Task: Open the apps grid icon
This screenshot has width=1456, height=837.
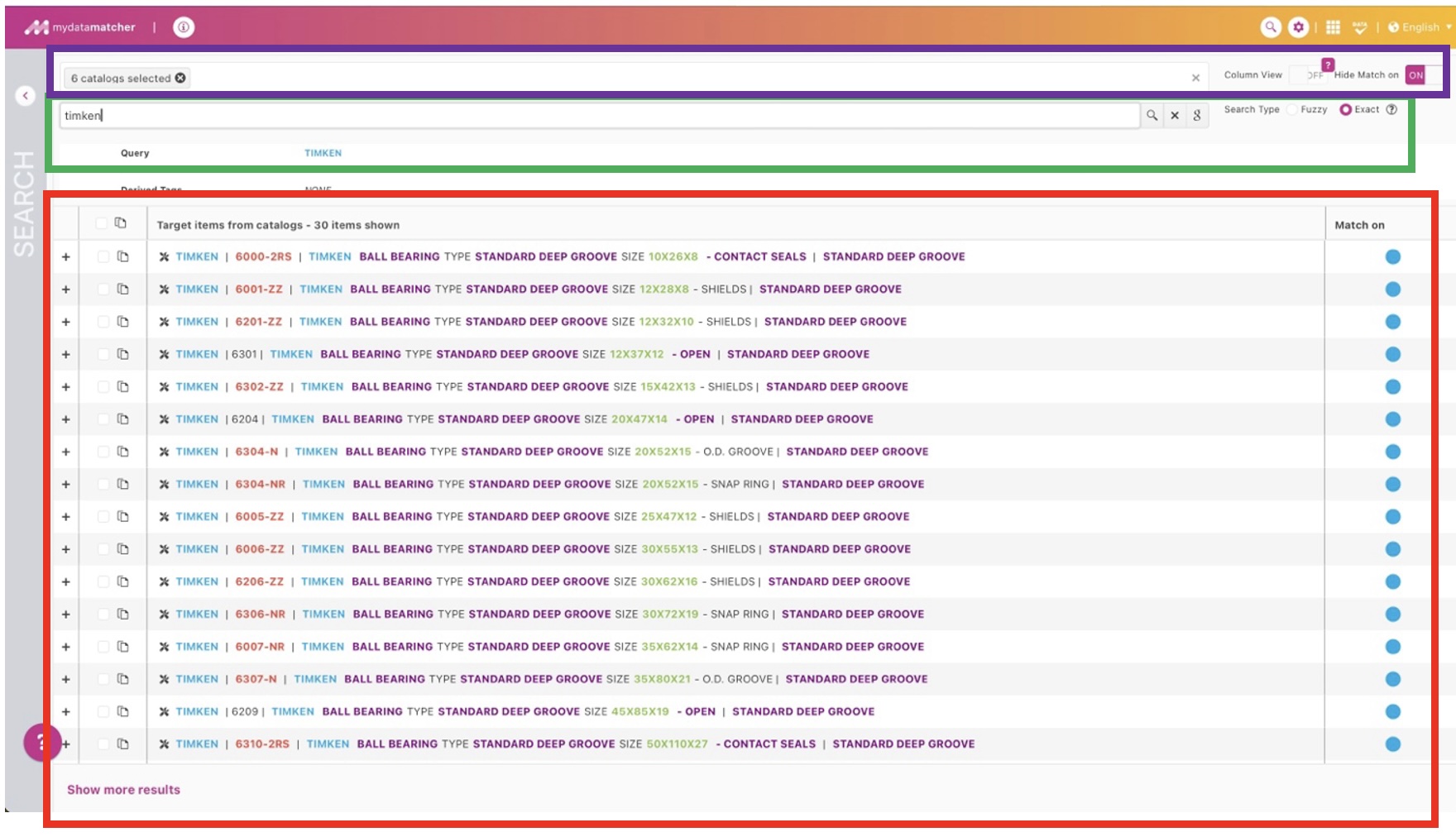Action: 1333,27
